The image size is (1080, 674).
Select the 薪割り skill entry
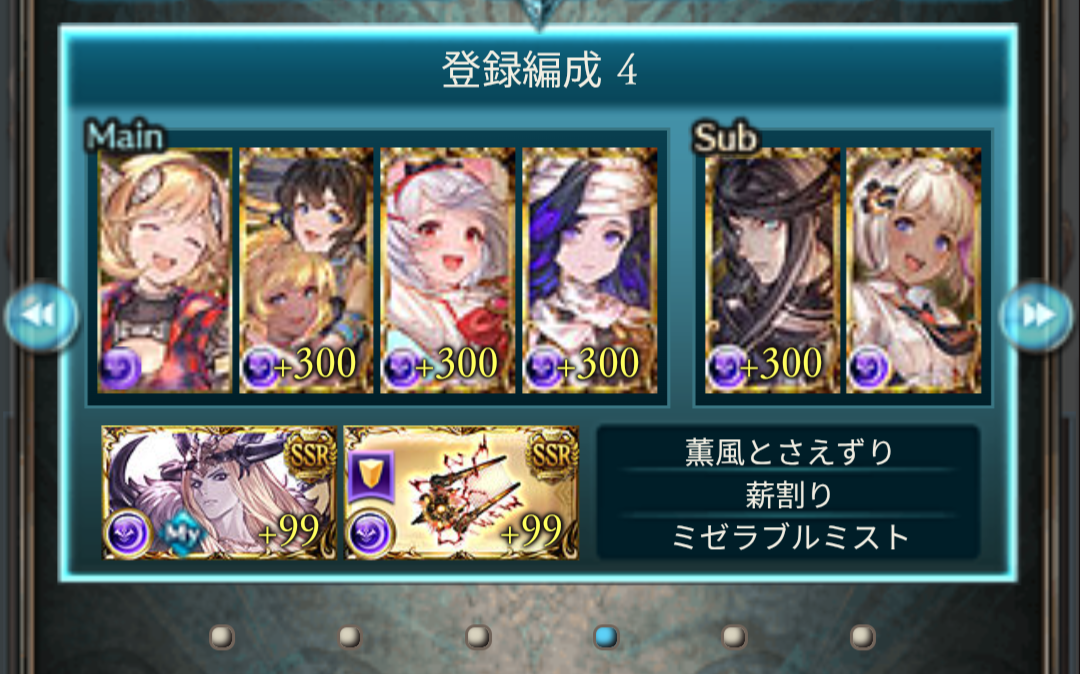[x=788, y=494]
